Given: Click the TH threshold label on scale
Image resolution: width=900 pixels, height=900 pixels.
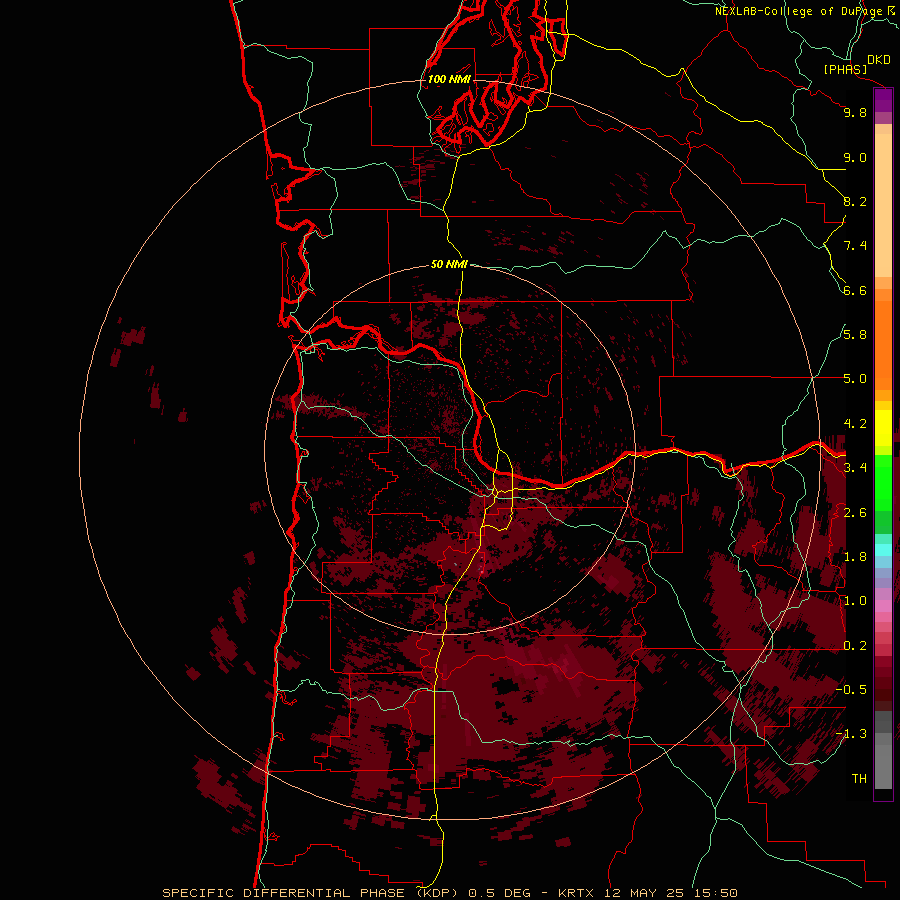Looking at the screenshot, I should (x=859, y=779).
